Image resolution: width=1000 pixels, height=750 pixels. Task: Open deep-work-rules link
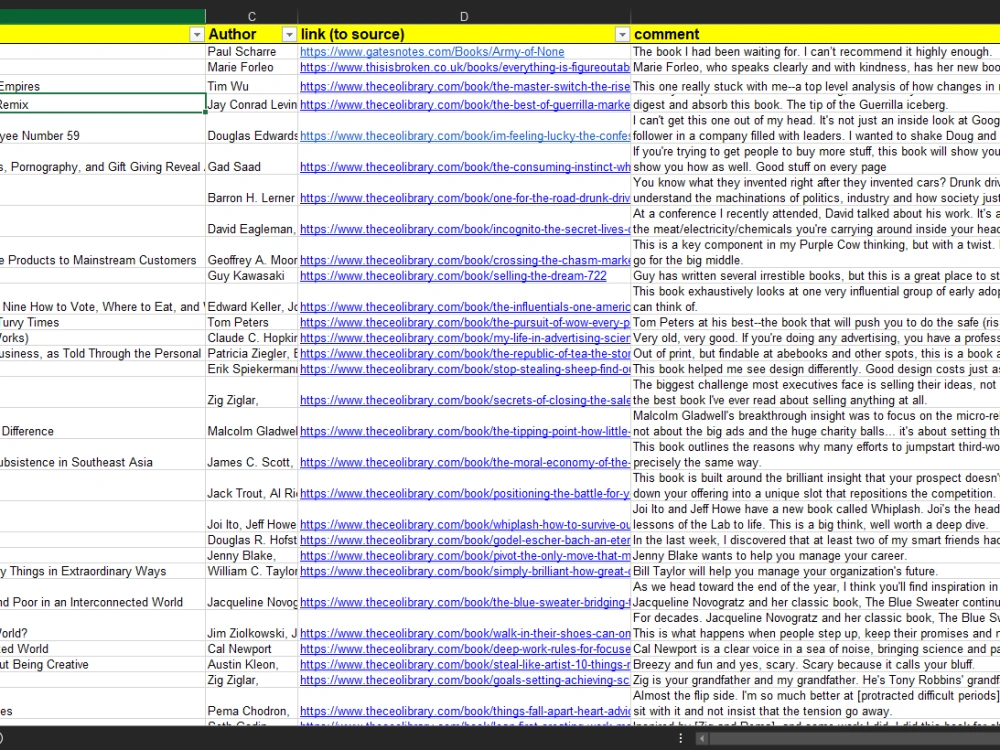pos(464,649)
